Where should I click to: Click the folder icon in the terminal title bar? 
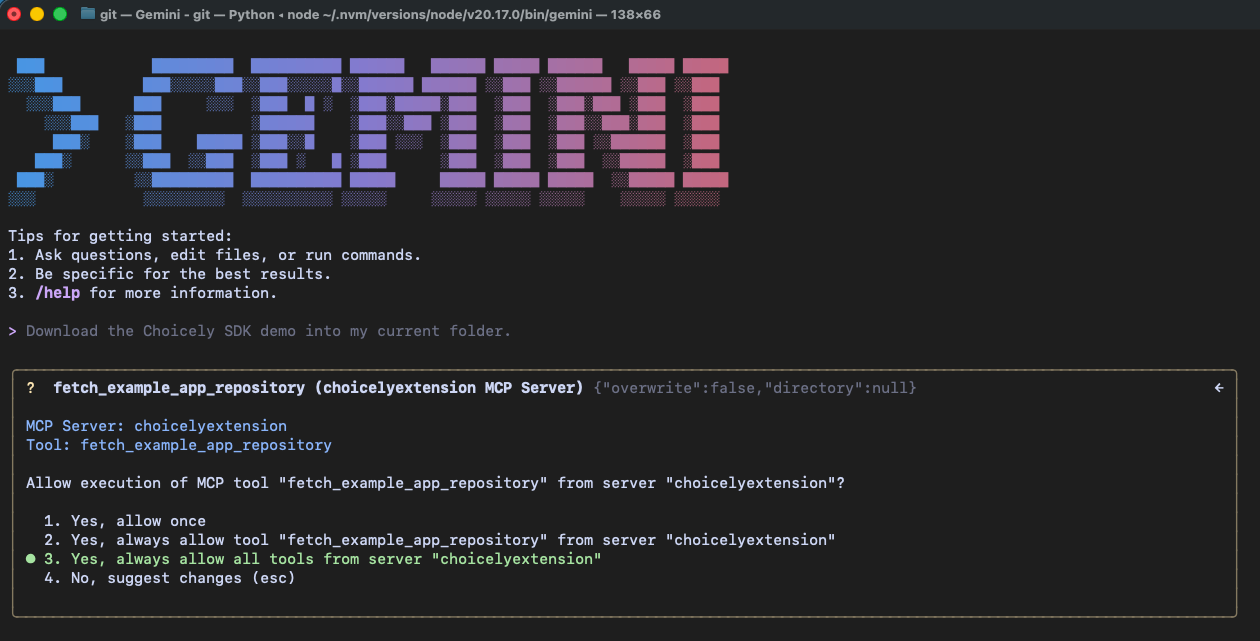click(x=86, y=14)
